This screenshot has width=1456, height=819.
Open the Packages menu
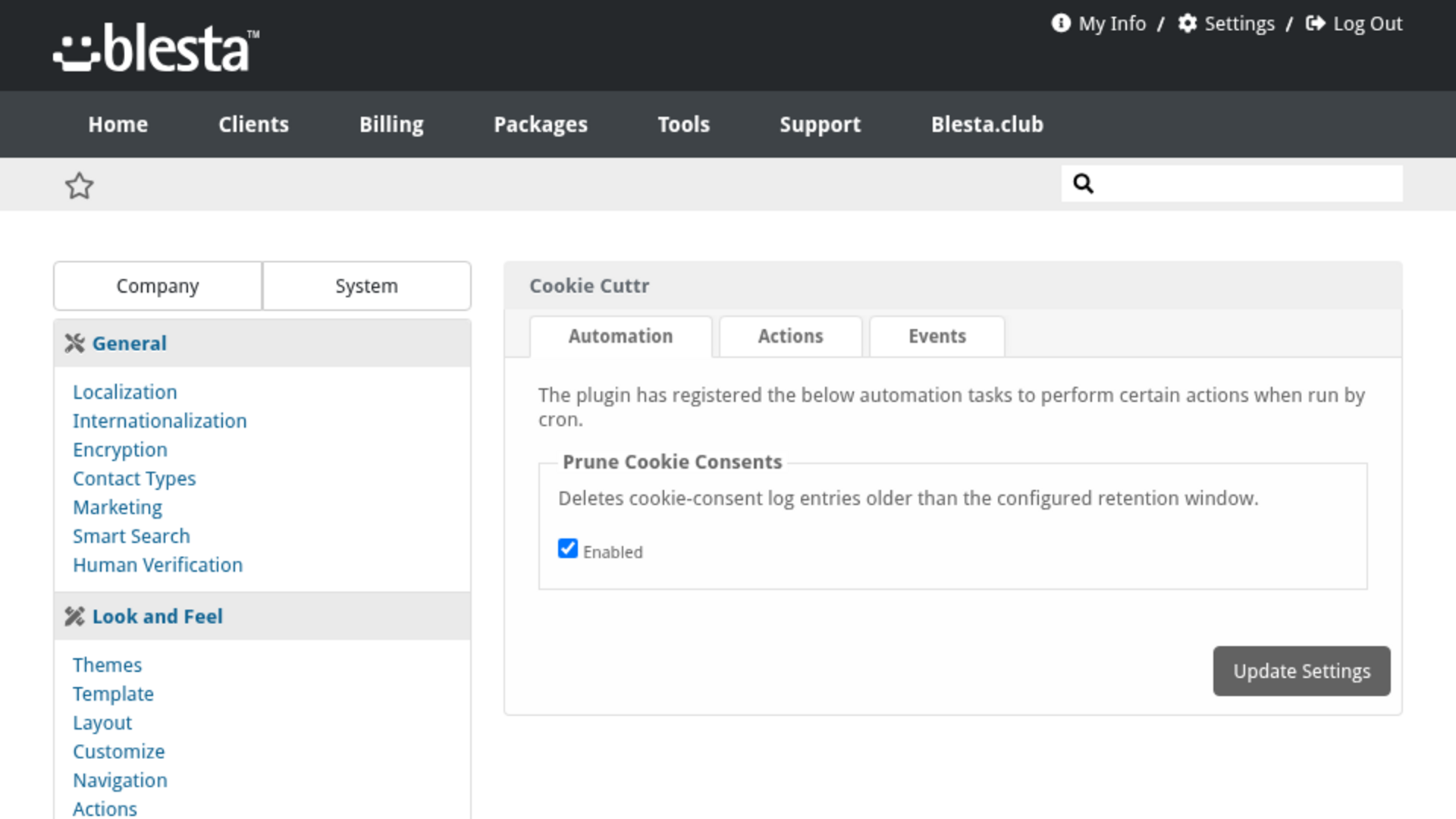click(541, 124)
